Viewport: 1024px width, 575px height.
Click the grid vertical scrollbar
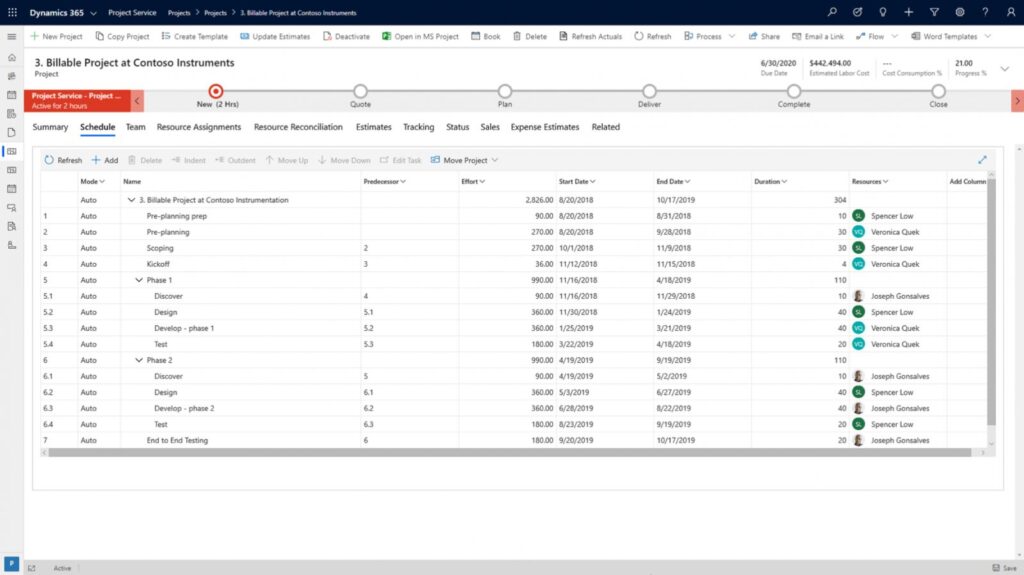991,302
